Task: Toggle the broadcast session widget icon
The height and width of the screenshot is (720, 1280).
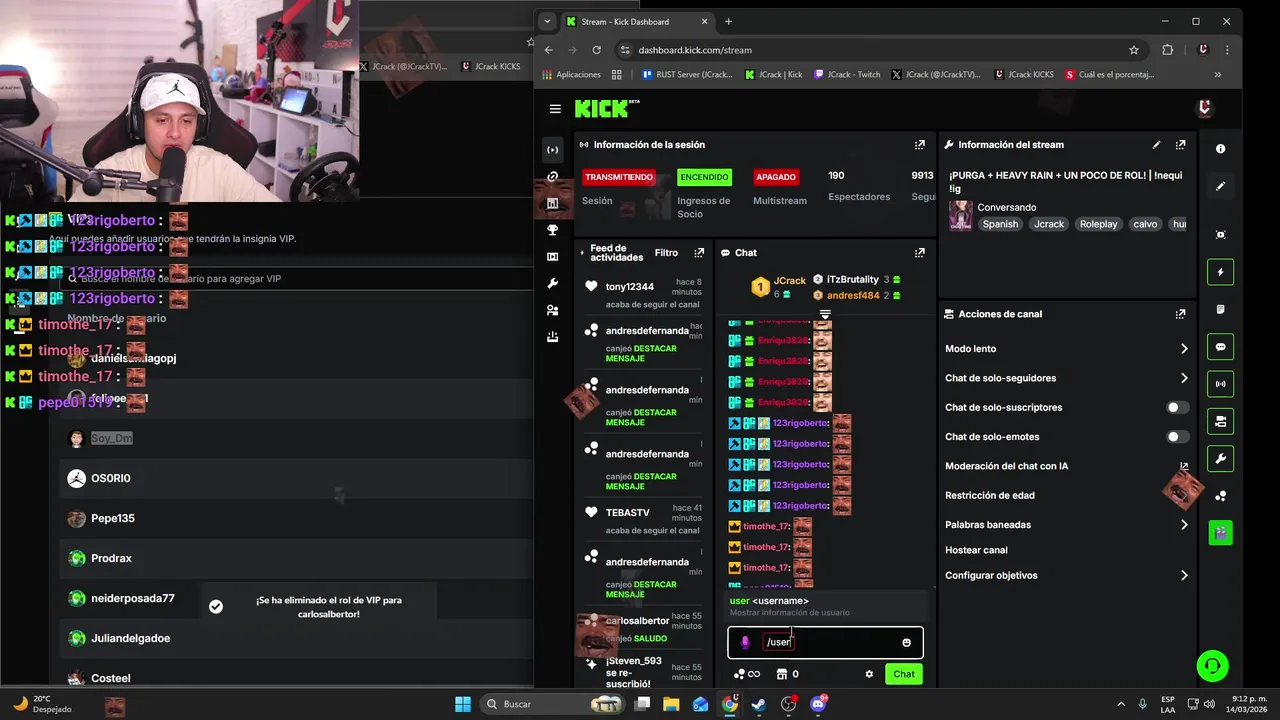Action: pyautogui.click(x=1220, y=384)
